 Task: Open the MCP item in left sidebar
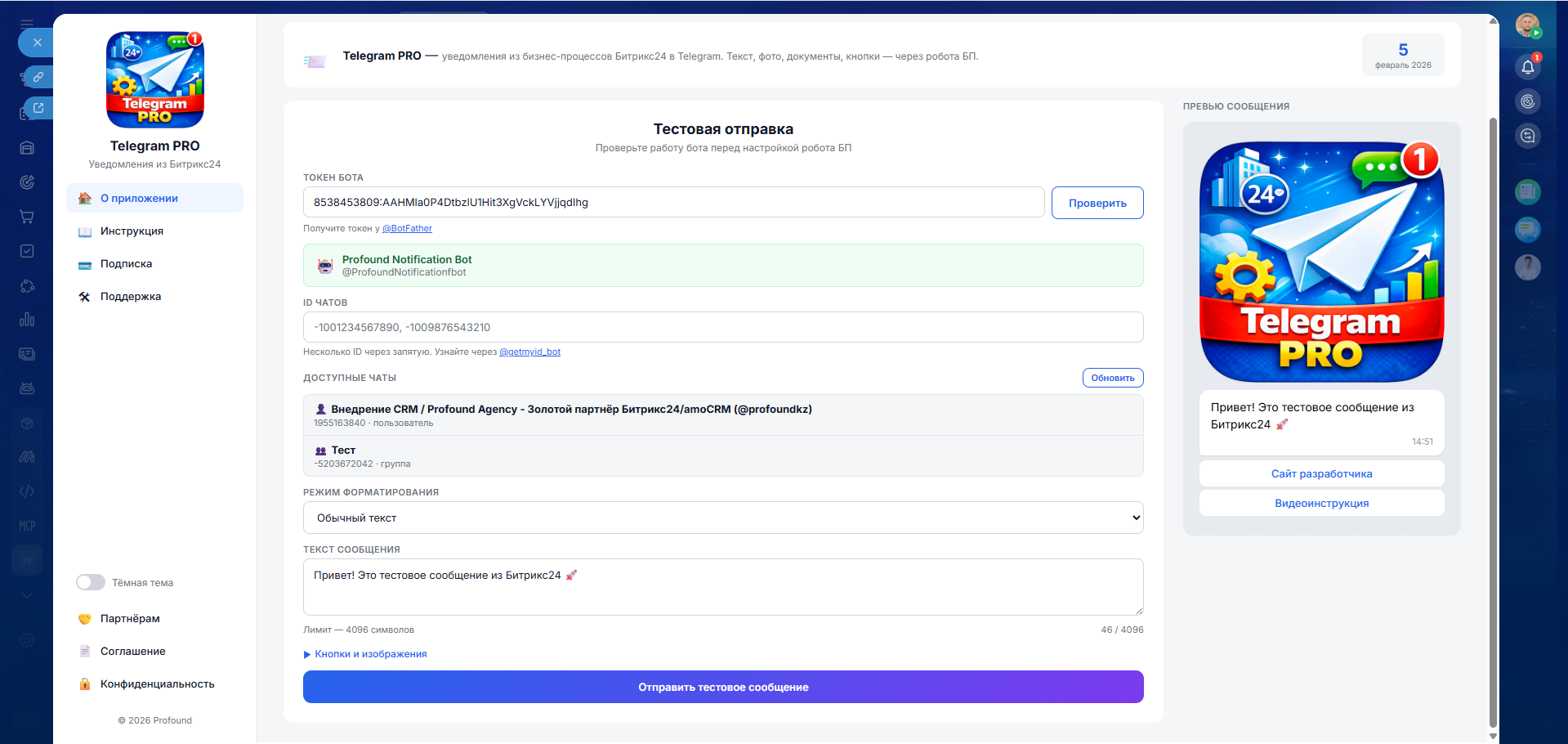(x=27, y=526)
